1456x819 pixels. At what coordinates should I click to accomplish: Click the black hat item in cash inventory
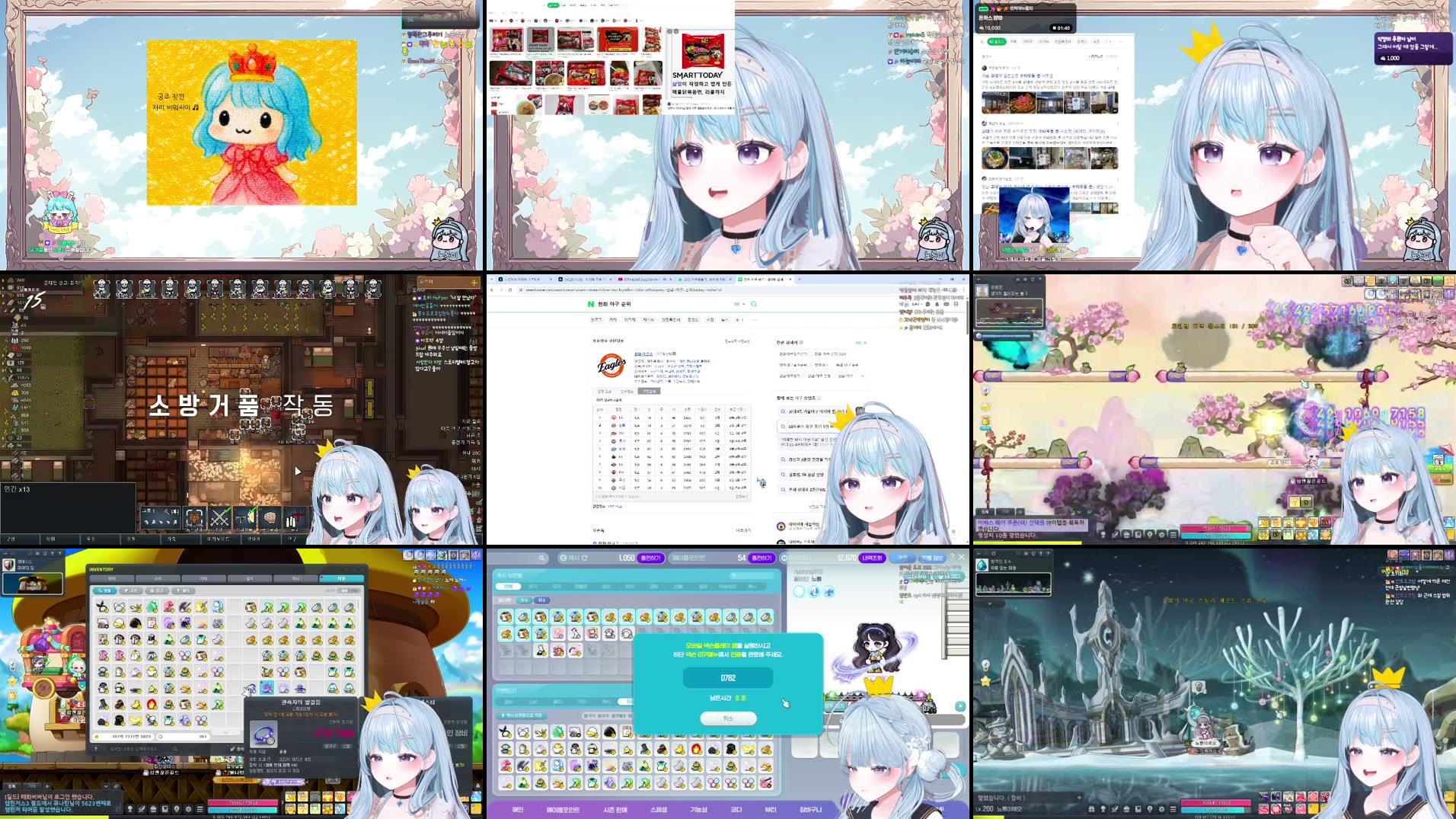[609, 732]
